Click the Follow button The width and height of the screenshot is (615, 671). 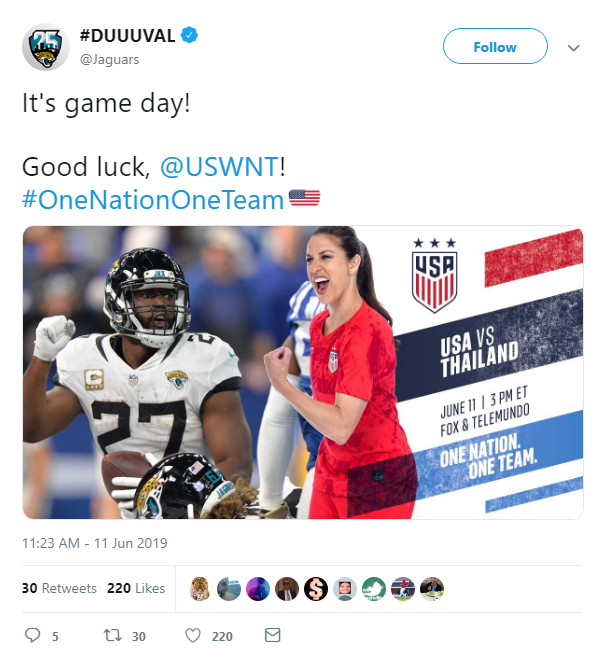(x=495, y=46)
